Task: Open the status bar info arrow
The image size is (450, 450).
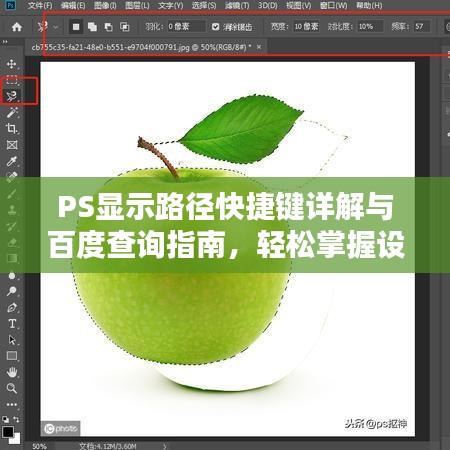Action: (x=165, y=445)
